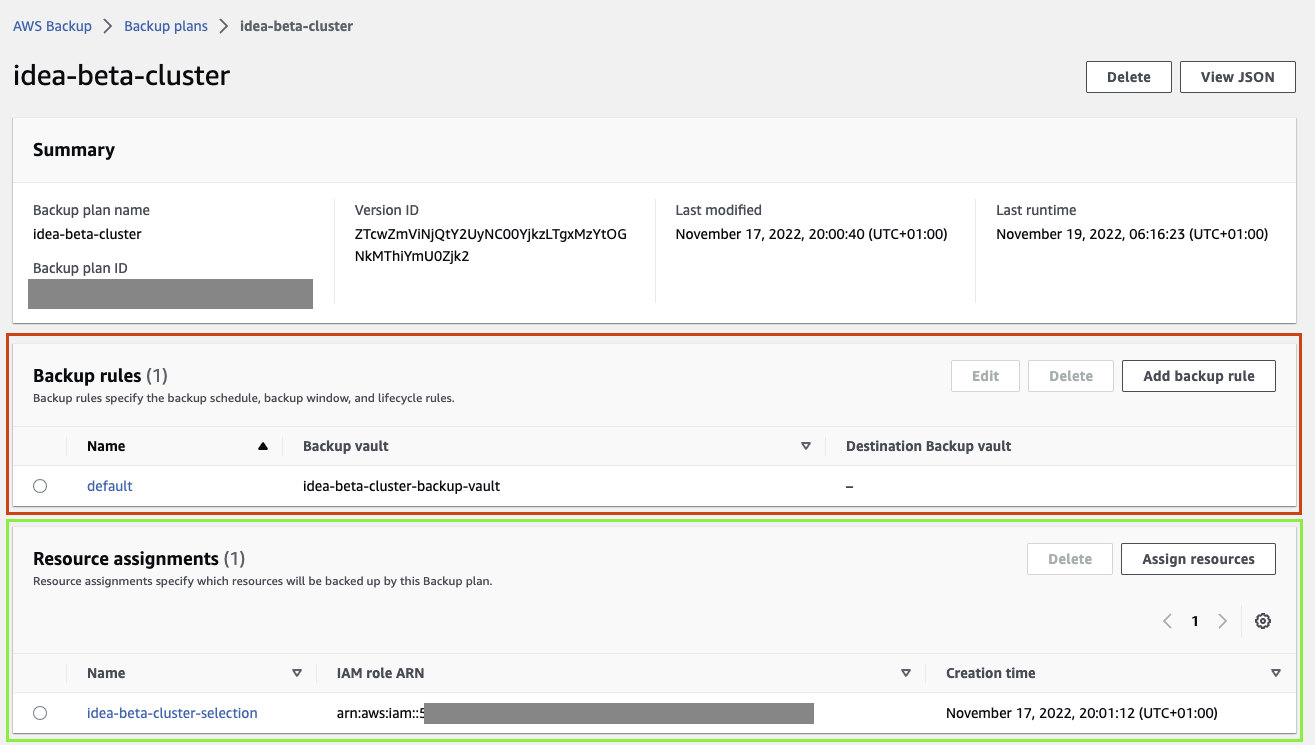Sort resource assignments by Name arrow

click(297, 673)
